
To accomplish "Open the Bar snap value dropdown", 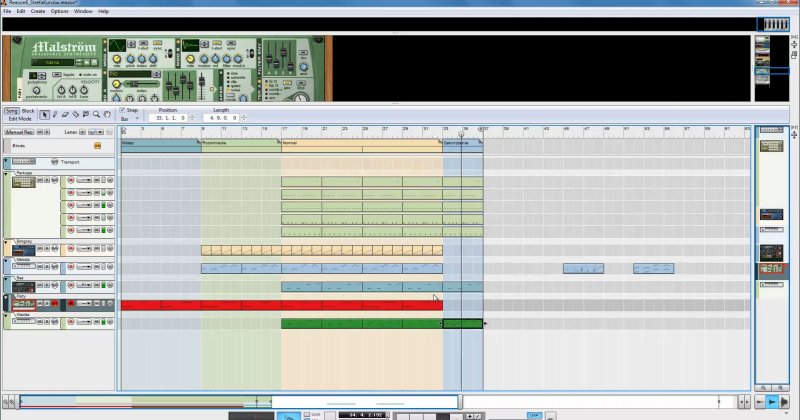I will (132, 118).
